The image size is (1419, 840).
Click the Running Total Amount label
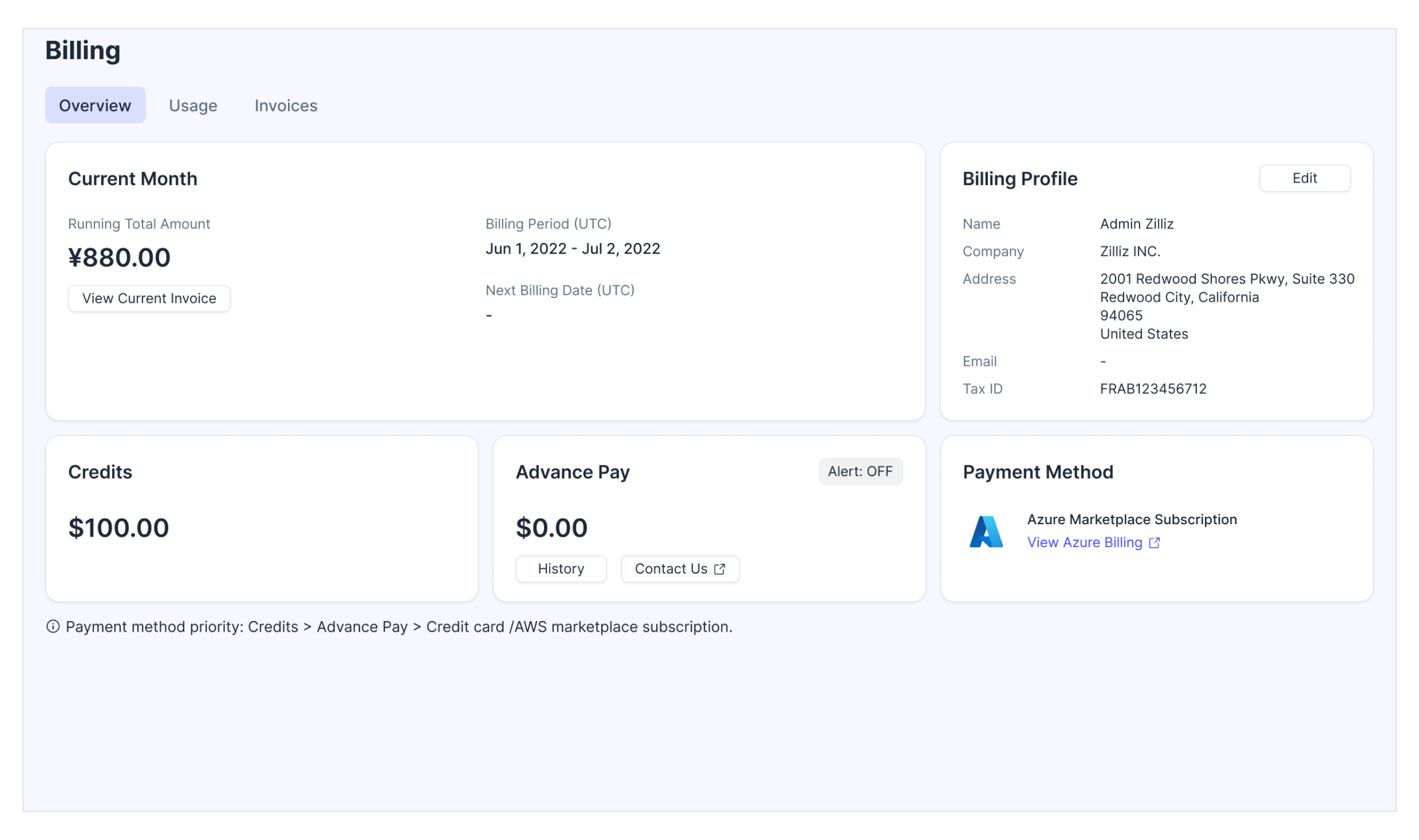coord(139,224)
